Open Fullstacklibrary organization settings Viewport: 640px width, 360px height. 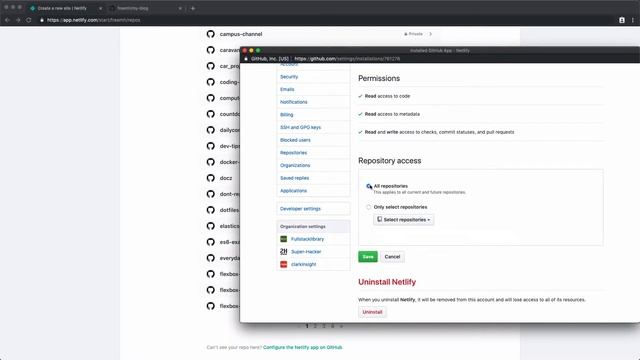(x=307, y=239)
